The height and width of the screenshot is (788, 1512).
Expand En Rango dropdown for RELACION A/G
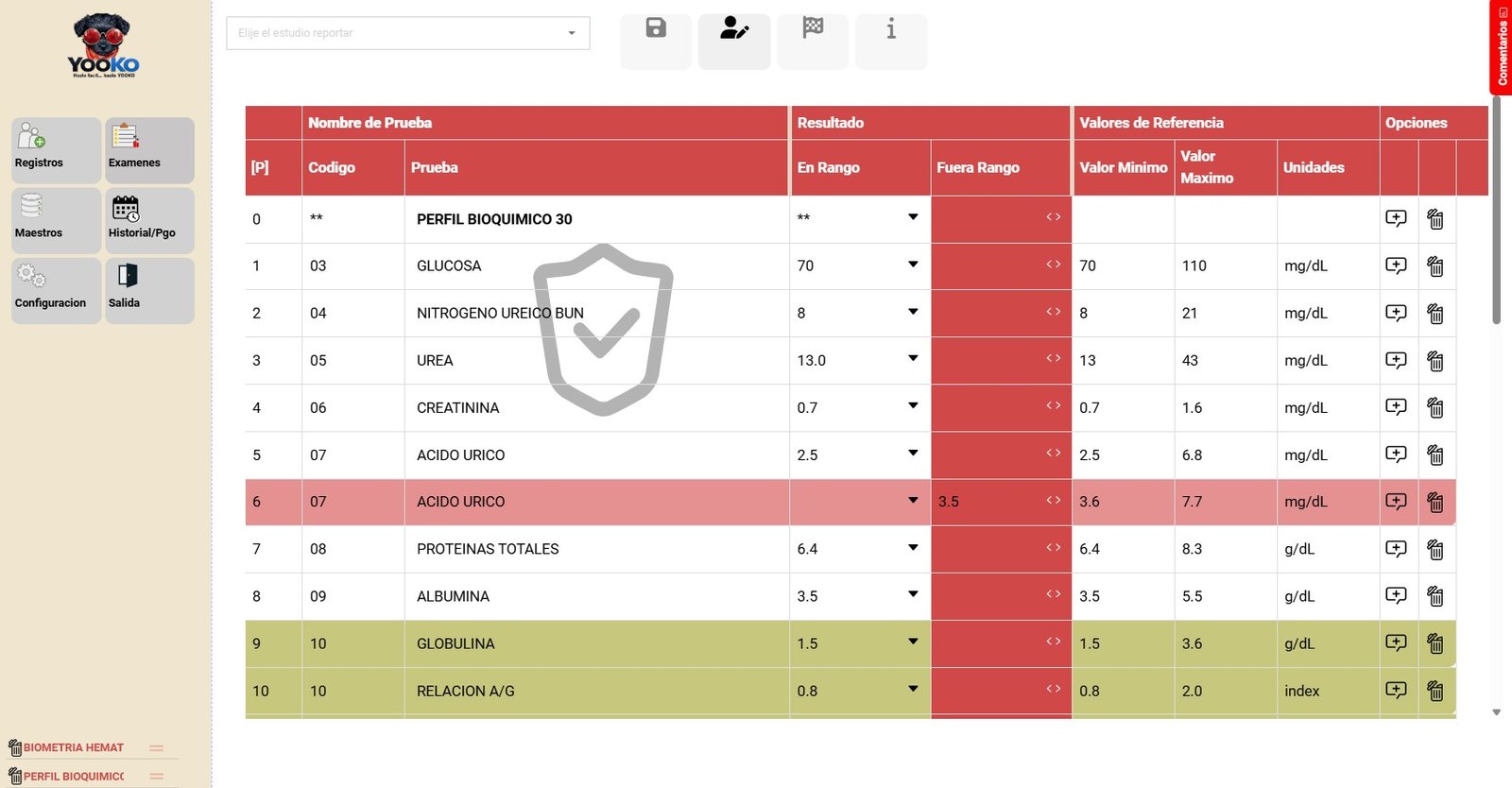coord(913,690)
